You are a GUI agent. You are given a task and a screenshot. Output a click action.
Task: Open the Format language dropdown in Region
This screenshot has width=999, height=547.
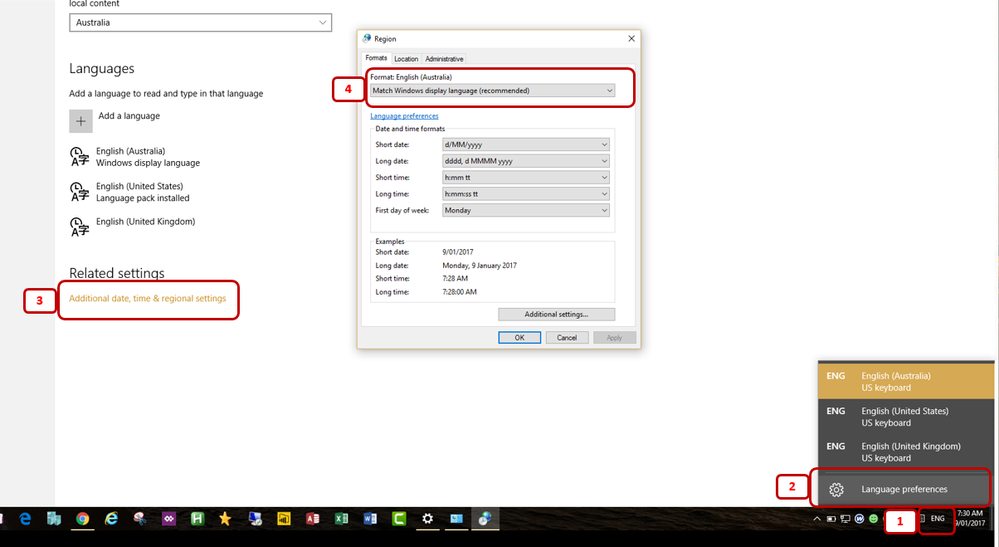pyautogui.click(x=492, y=90)
